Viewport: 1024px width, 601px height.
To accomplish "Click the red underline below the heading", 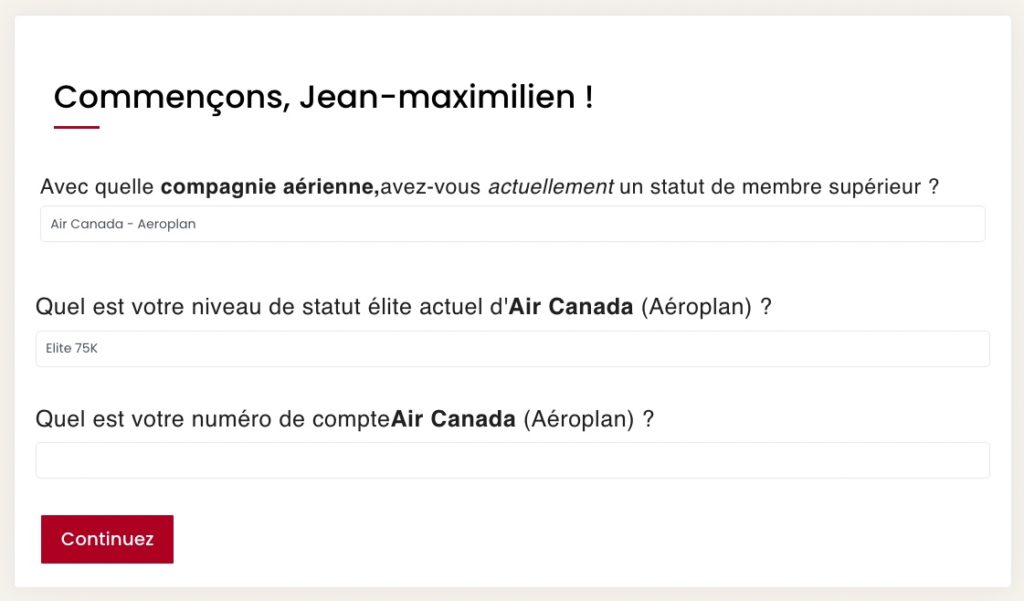I will (x=77, y=127).
